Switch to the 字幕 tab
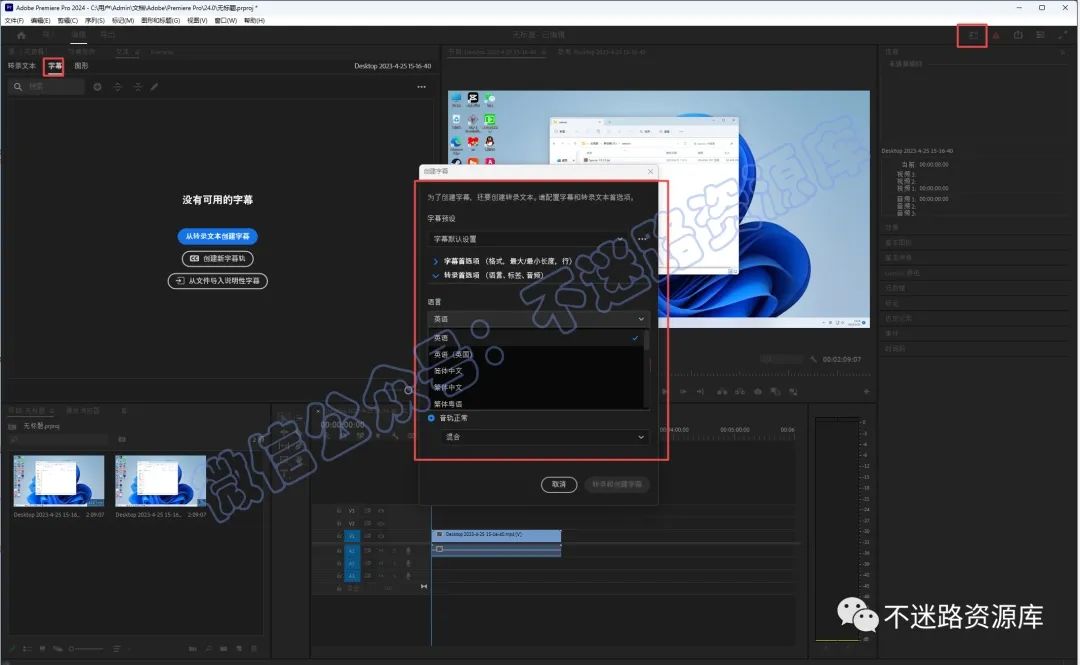The height and width of the screenshot is (665, 1080). tap(54, 66)
